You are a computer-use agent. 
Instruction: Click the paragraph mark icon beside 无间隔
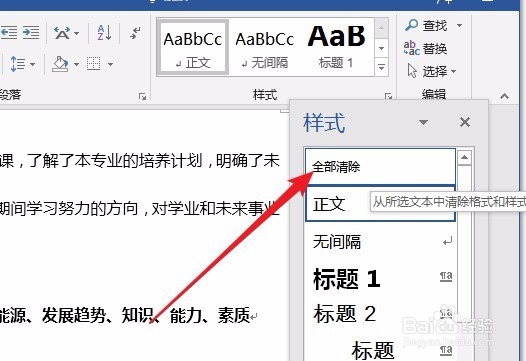(447, 241)
